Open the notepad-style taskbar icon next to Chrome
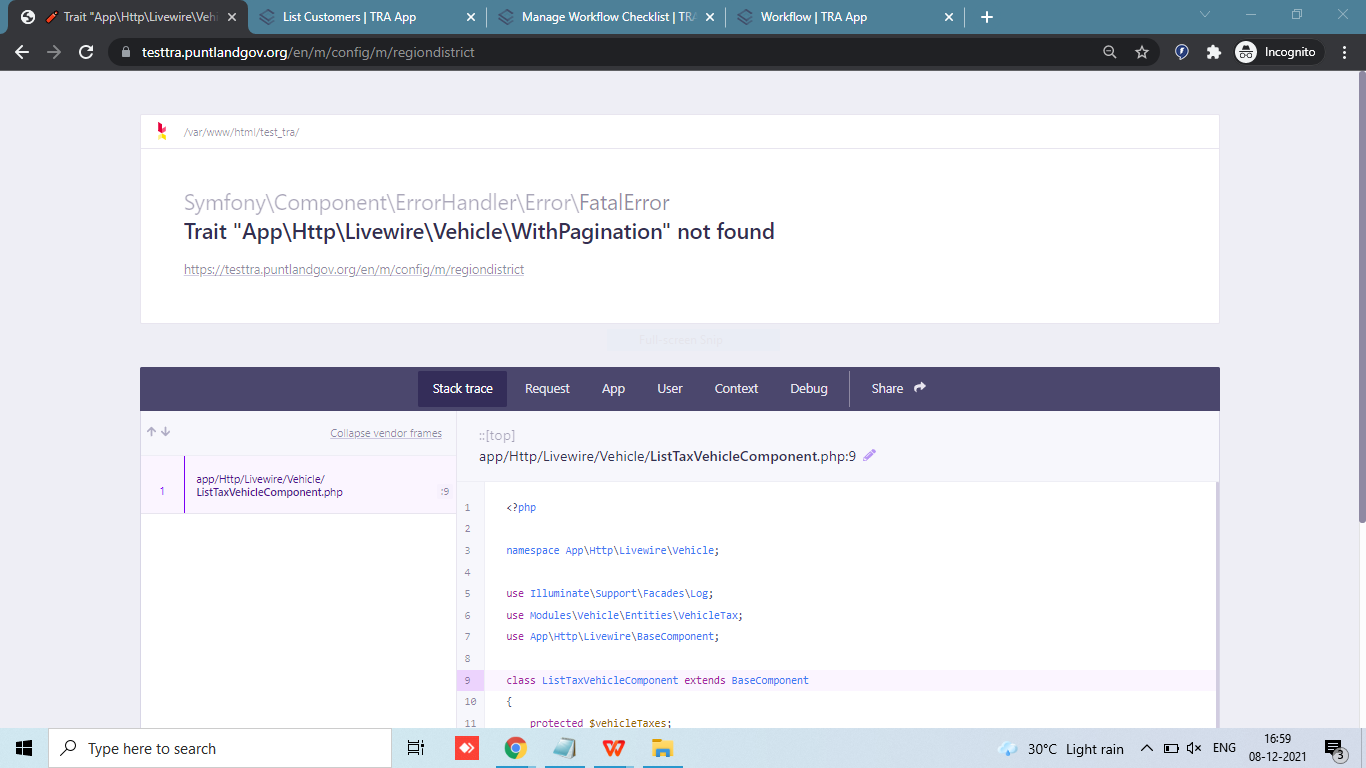 565,748
